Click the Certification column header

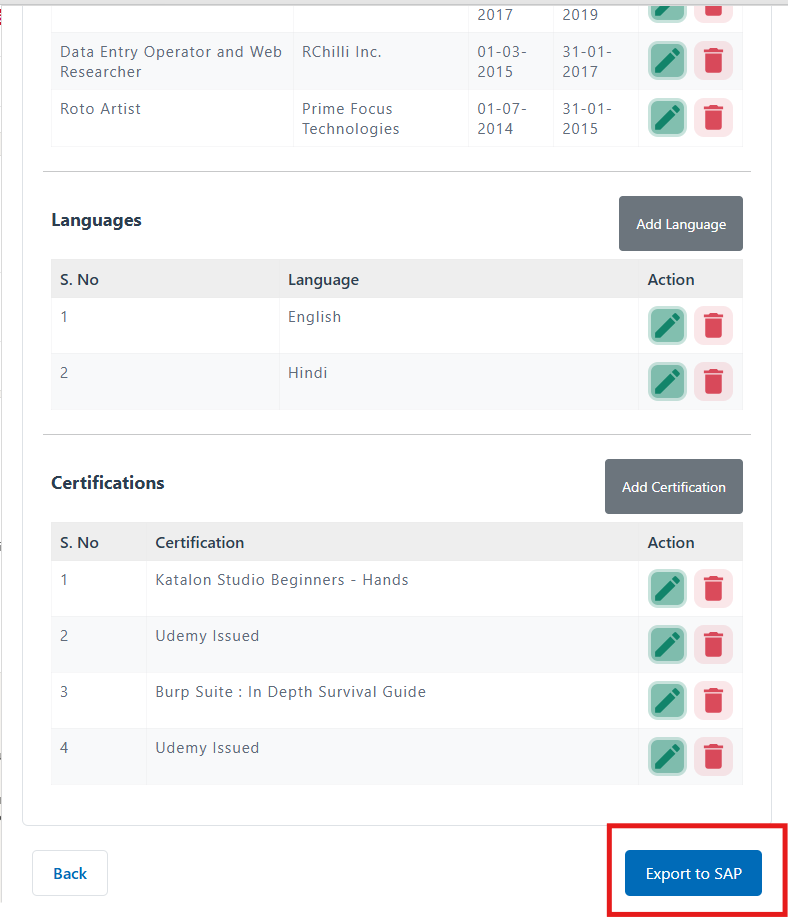199,542
